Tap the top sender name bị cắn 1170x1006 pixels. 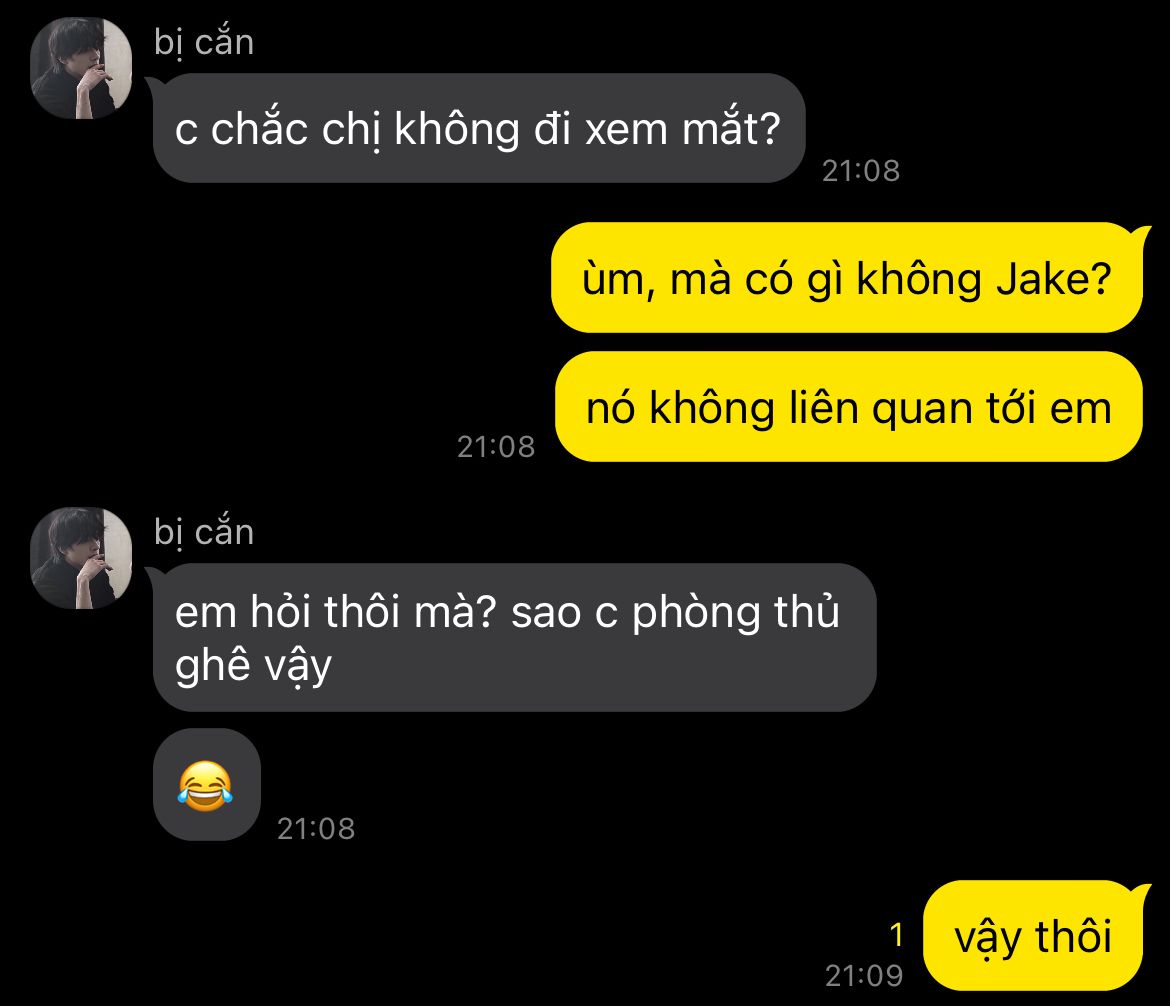204,43
